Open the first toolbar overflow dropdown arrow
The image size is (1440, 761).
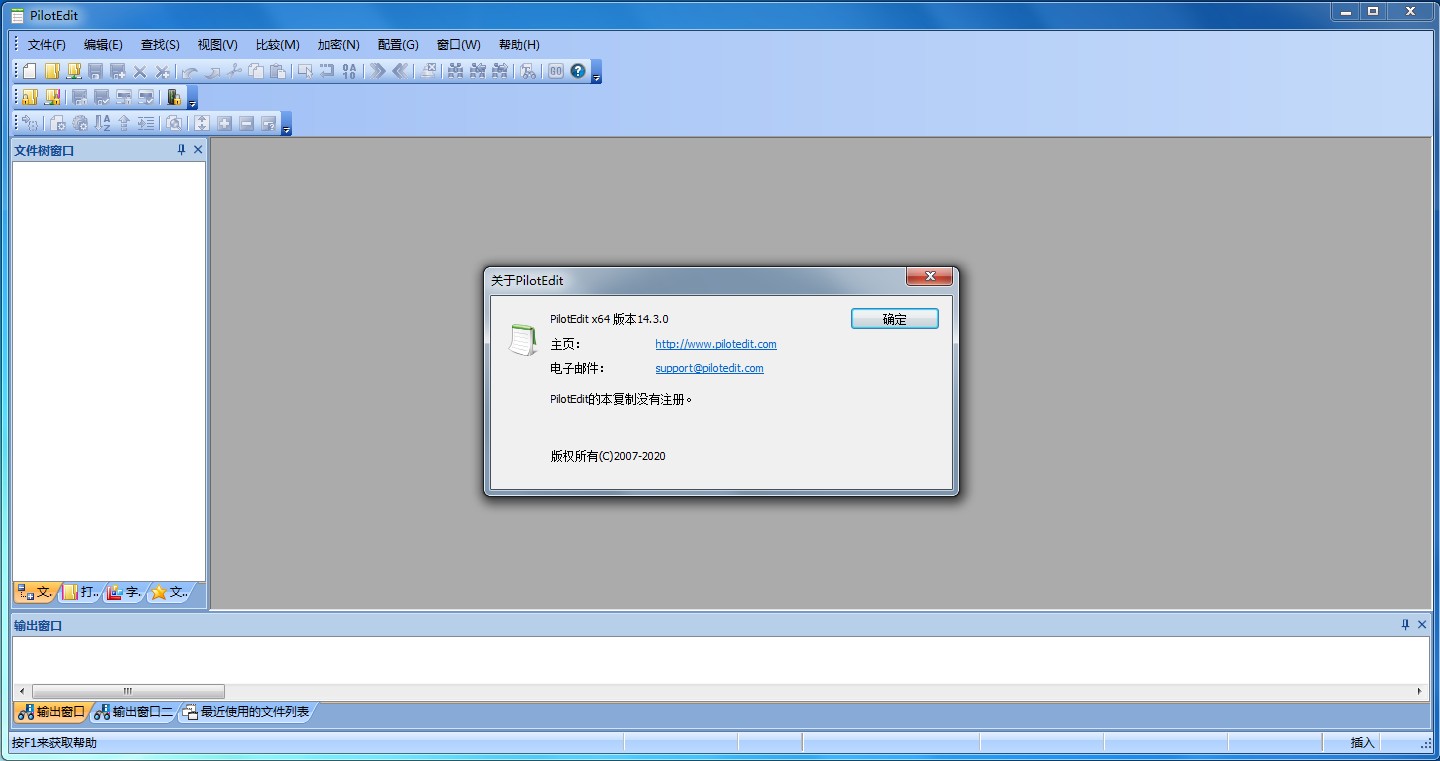pyautogui.click(x=597, y=76)
